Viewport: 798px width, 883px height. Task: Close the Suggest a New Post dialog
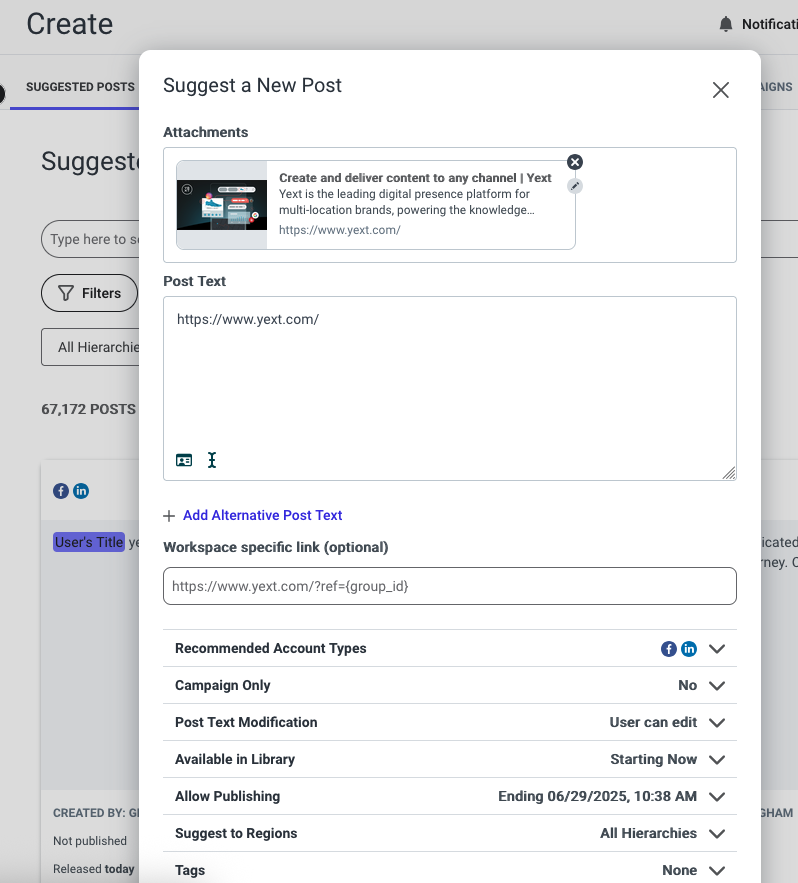coord(720,90)
